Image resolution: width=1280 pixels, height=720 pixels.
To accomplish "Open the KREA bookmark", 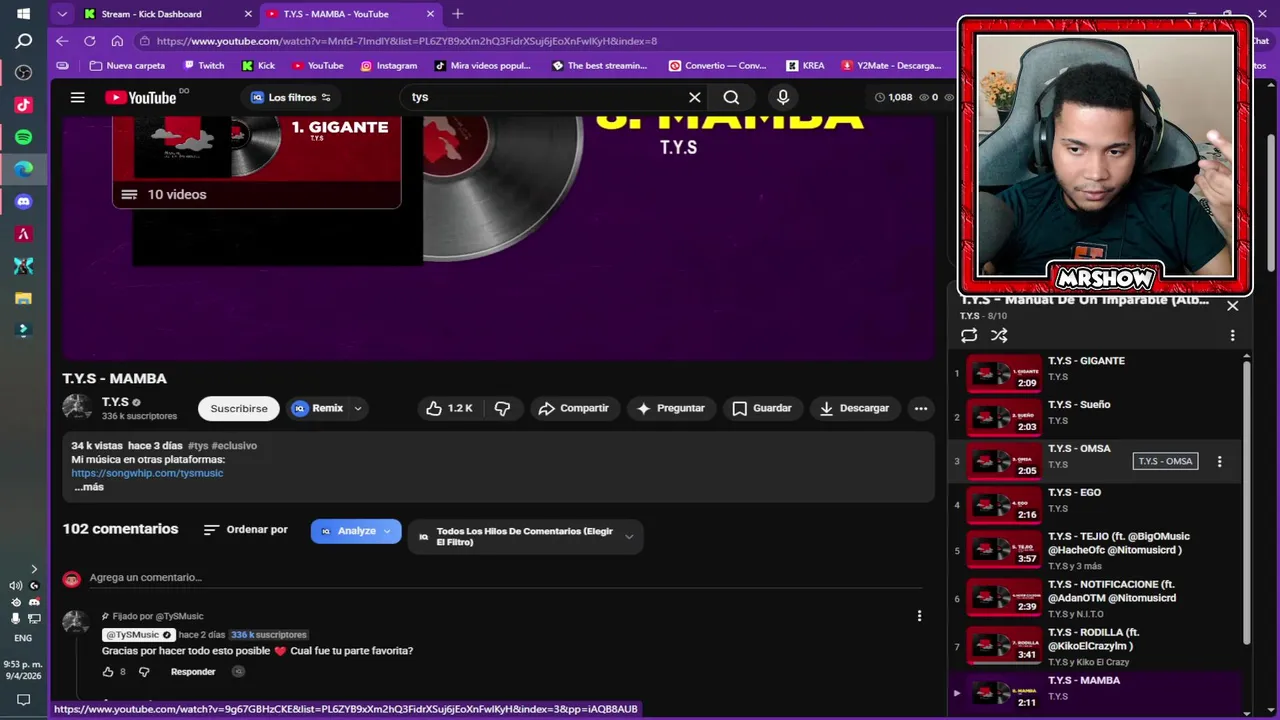I will 805,66.
